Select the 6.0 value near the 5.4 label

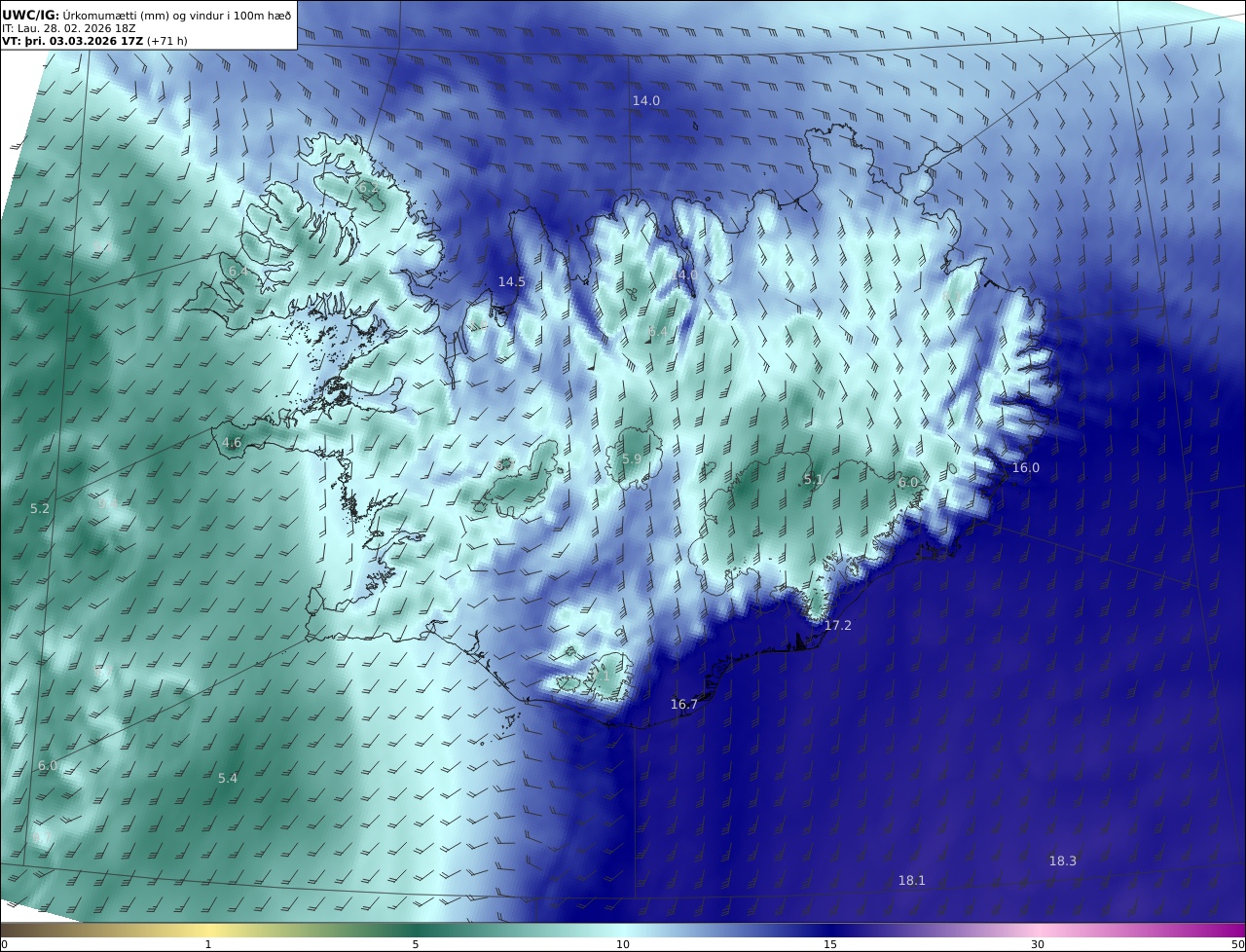(48, 765)
